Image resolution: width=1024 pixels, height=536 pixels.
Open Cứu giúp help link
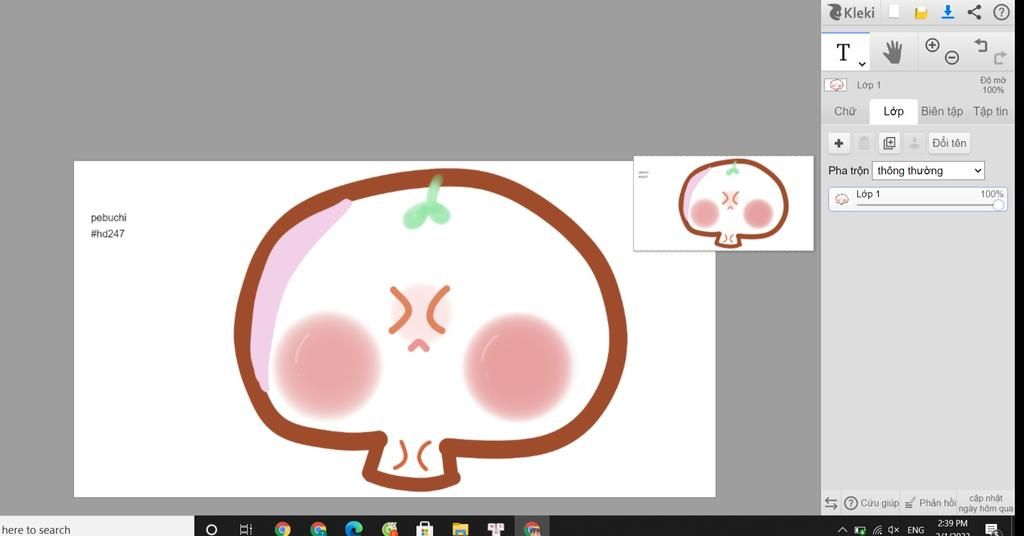871,503
